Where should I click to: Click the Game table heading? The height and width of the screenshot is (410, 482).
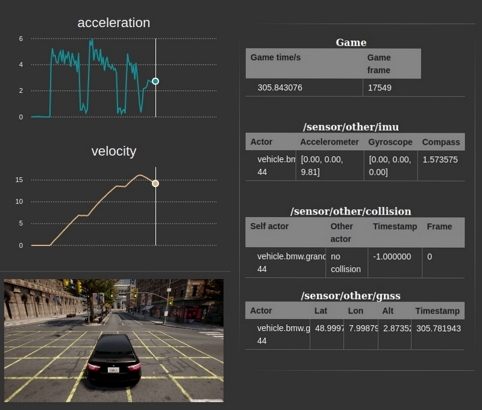pos(351,42)
